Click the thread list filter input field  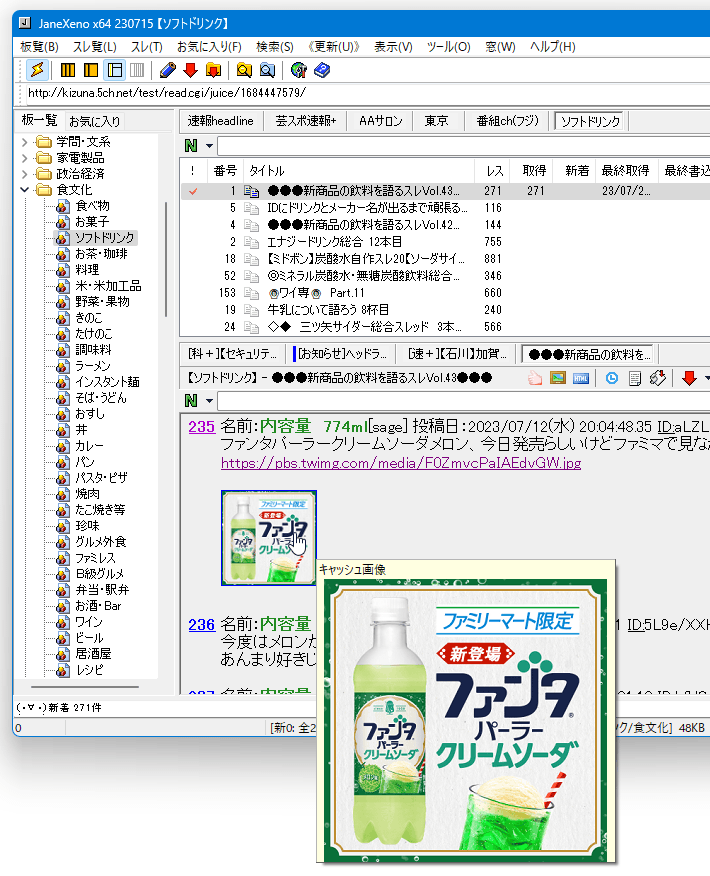coord(464,146)
